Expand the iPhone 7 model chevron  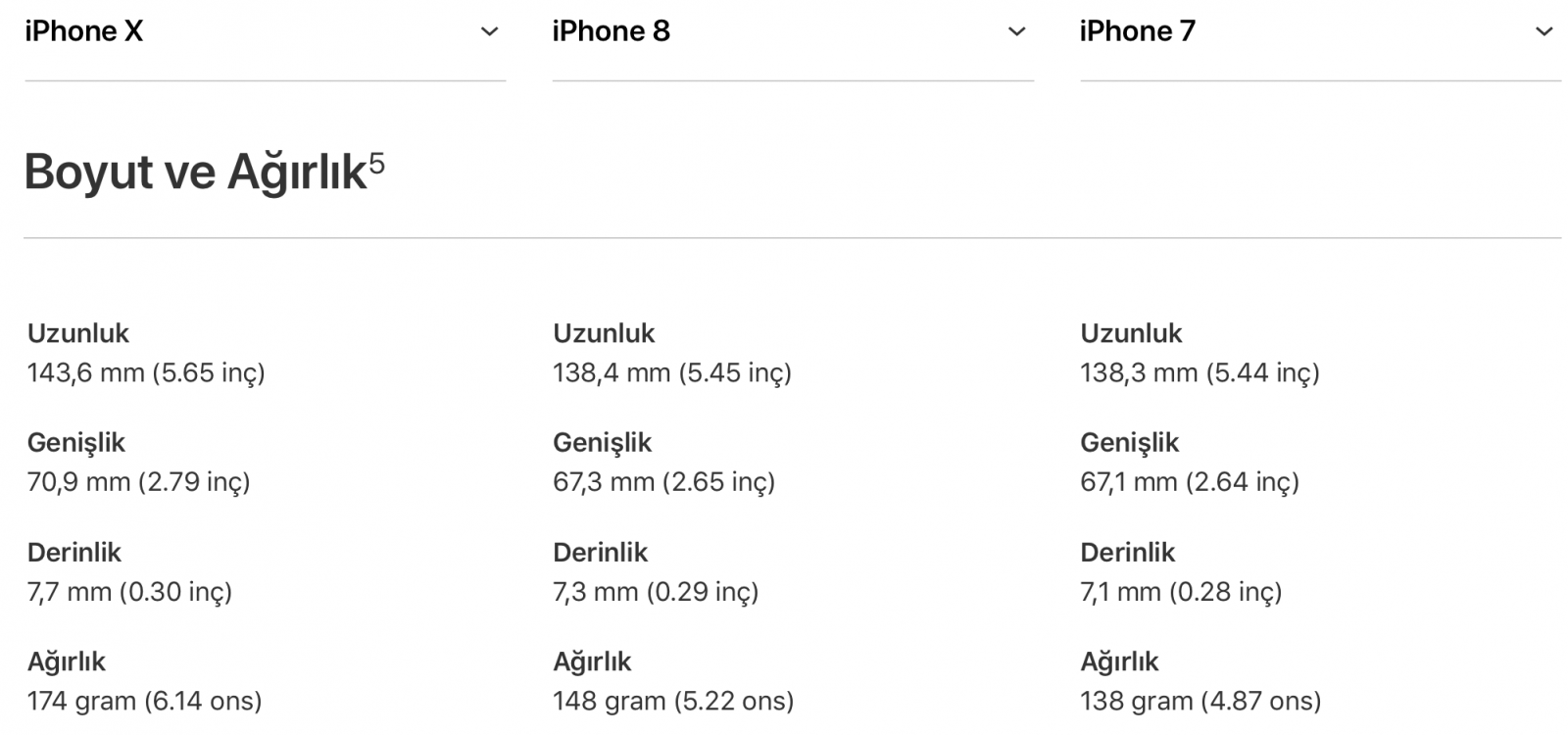(1543, 32)
